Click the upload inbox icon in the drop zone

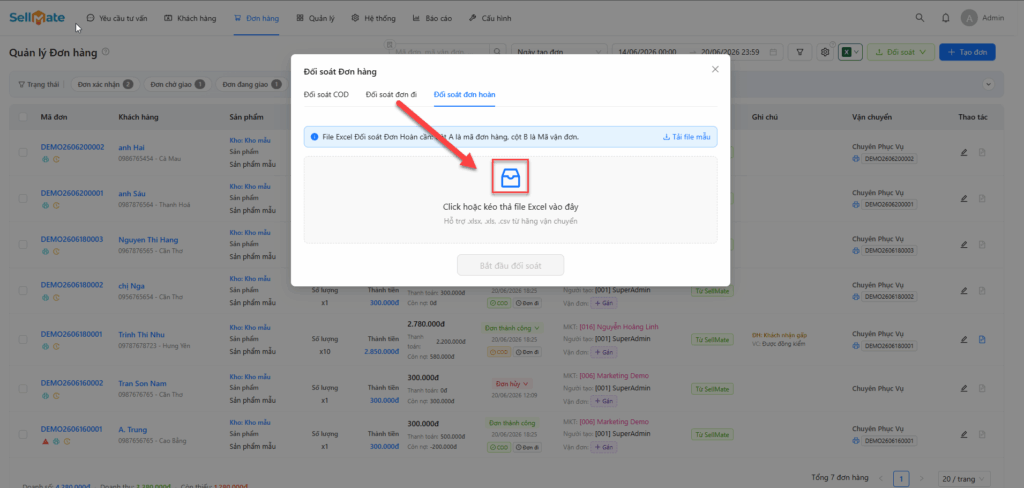tap(509, 177)
